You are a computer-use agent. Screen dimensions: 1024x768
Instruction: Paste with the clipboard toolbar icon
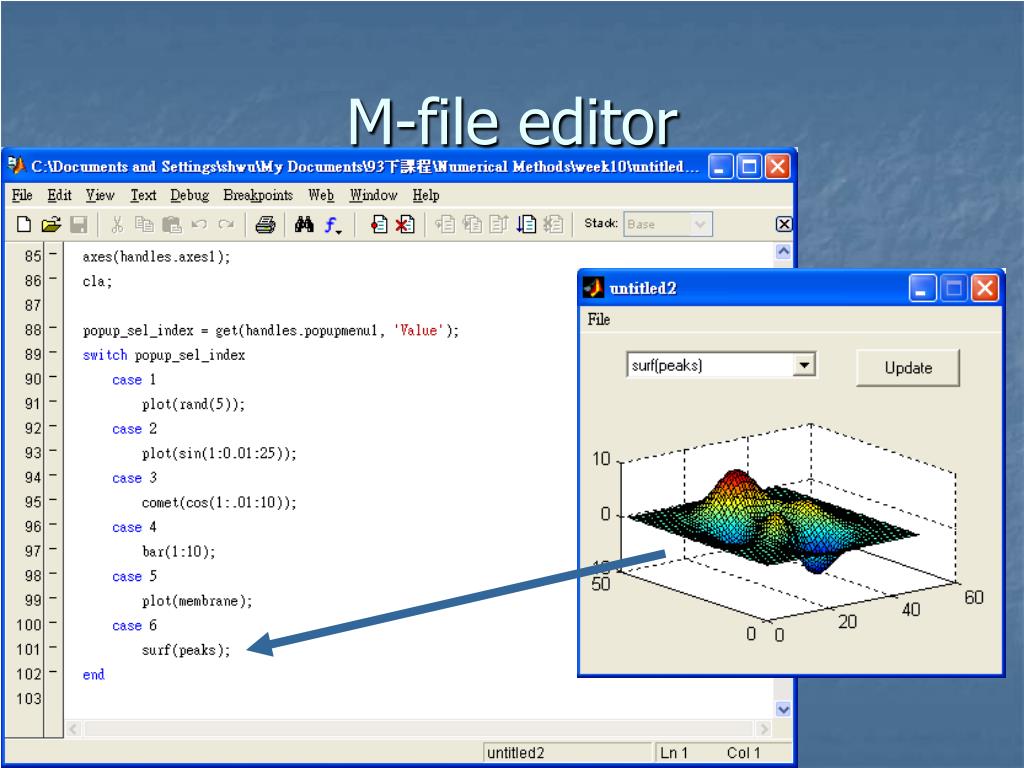pyautogui.click(x=172, y=225)
